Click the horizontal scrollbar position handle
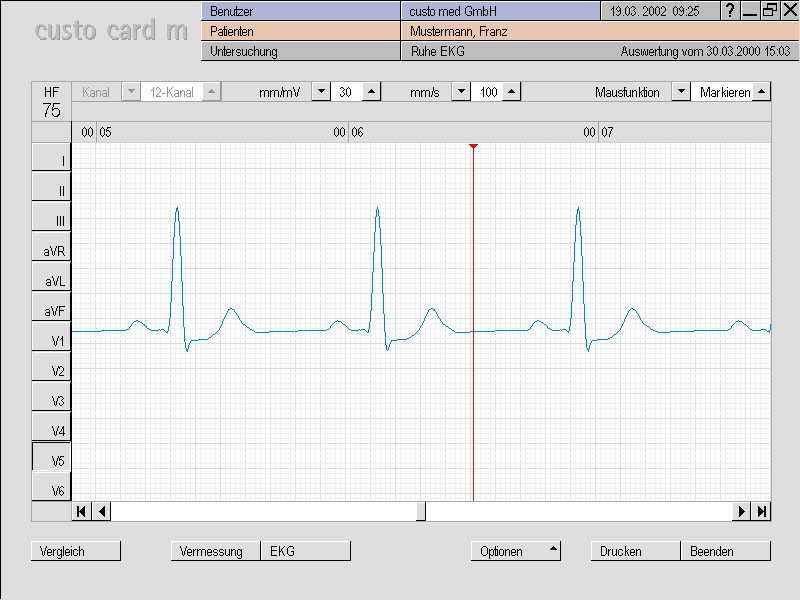The width and height of the screenshot is (800, 600). pyautogui.click(x=421, y=511)
